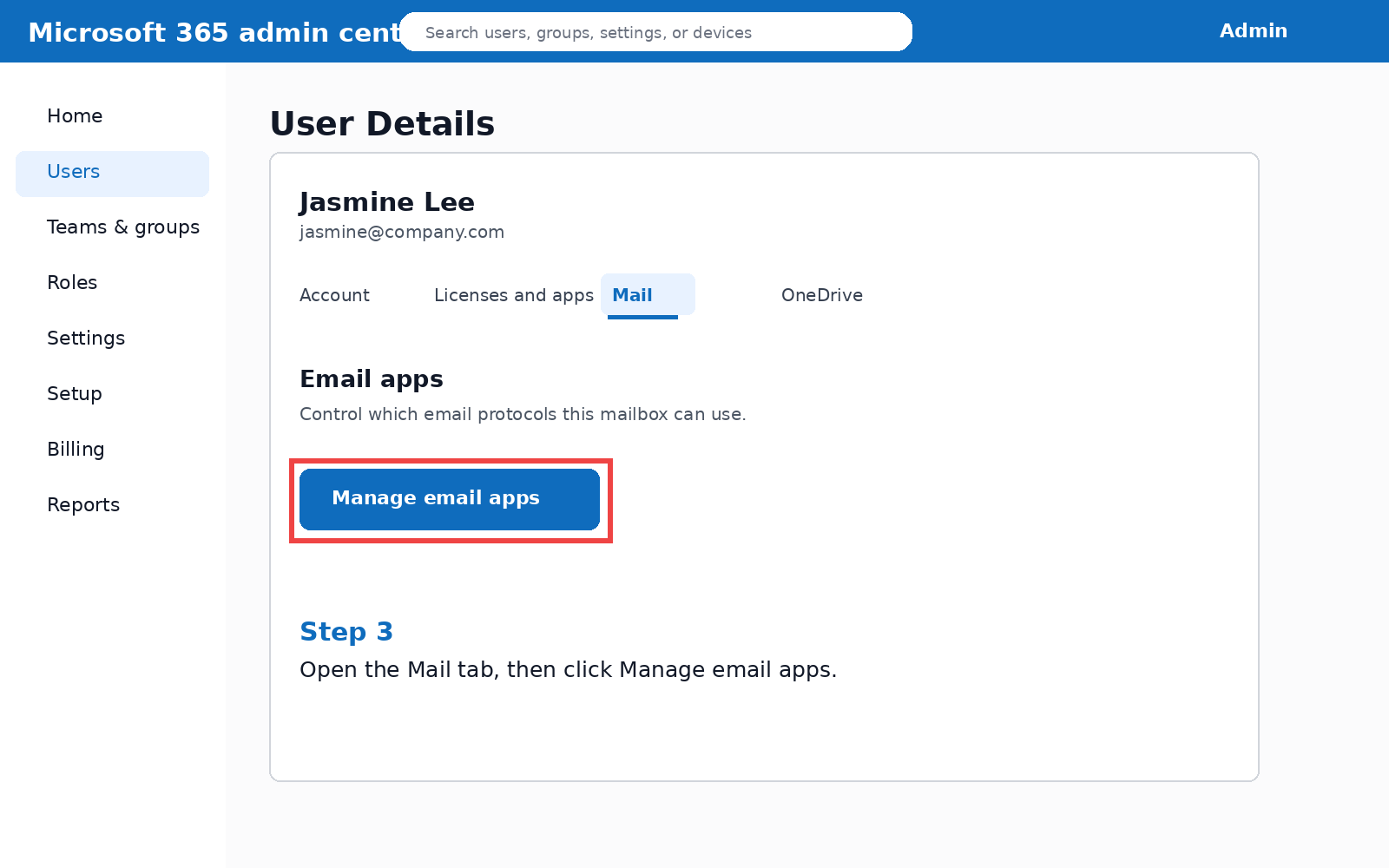Viewport: 1389px width, 868px height.
Task: Open the Admin account menu
Action: 1253,31
